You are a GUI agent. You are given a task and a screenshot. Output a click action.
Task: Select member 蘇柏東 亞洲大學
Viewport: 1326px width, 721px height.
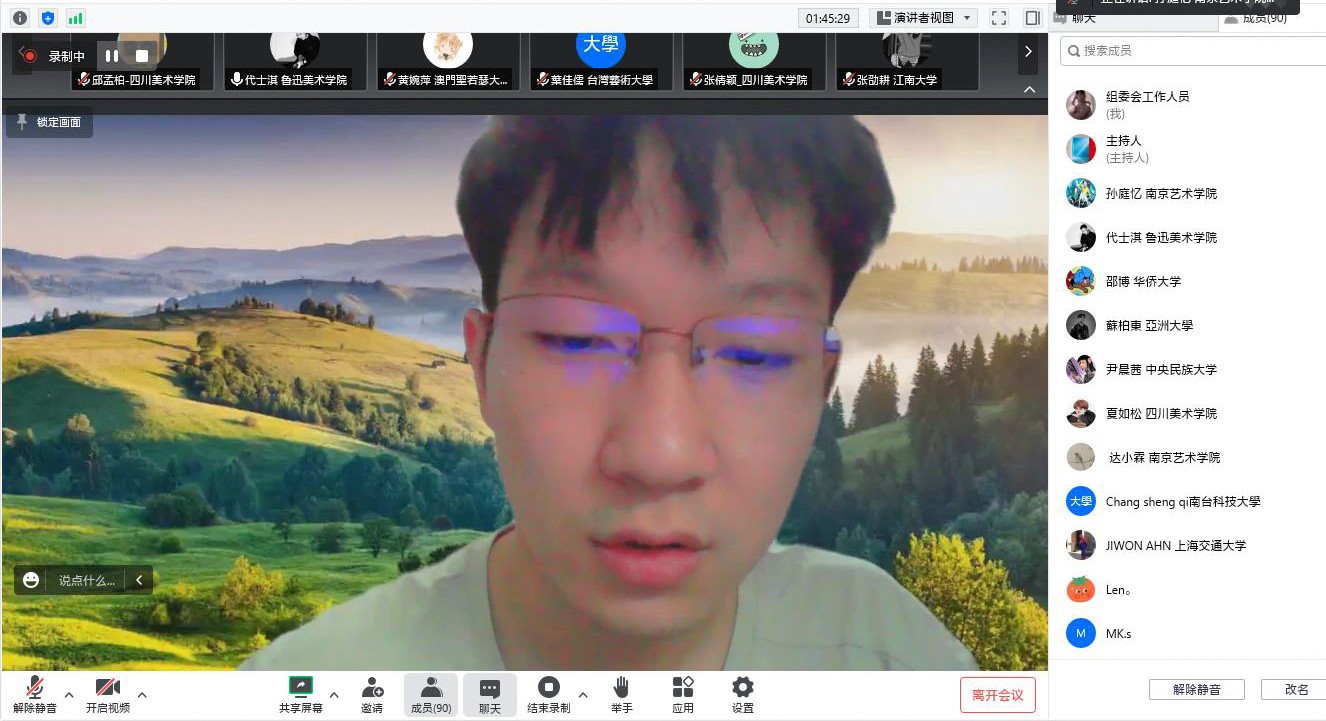[1188, 325]
